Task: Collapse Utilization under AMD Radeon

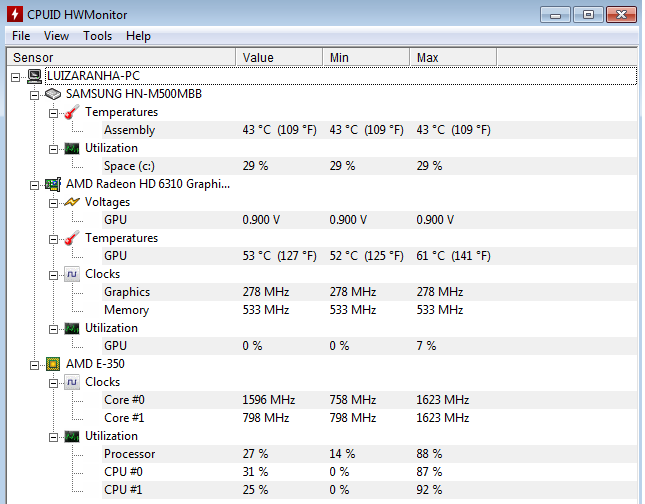Action: (x=53, y=329)
